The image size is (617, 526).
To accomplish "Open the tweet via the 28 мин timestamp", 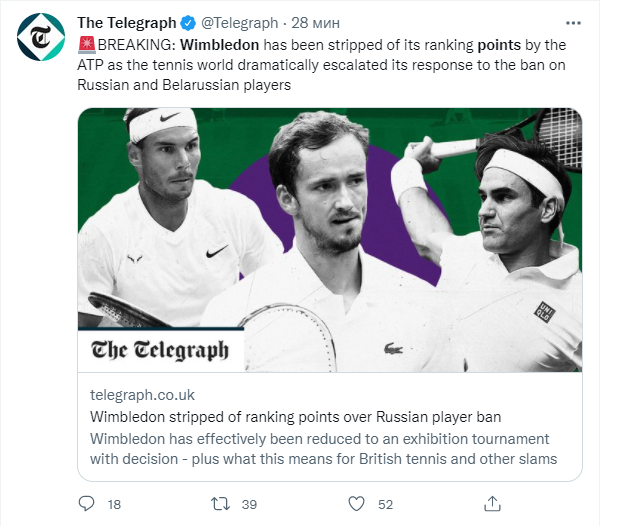I will pos(315,22).
